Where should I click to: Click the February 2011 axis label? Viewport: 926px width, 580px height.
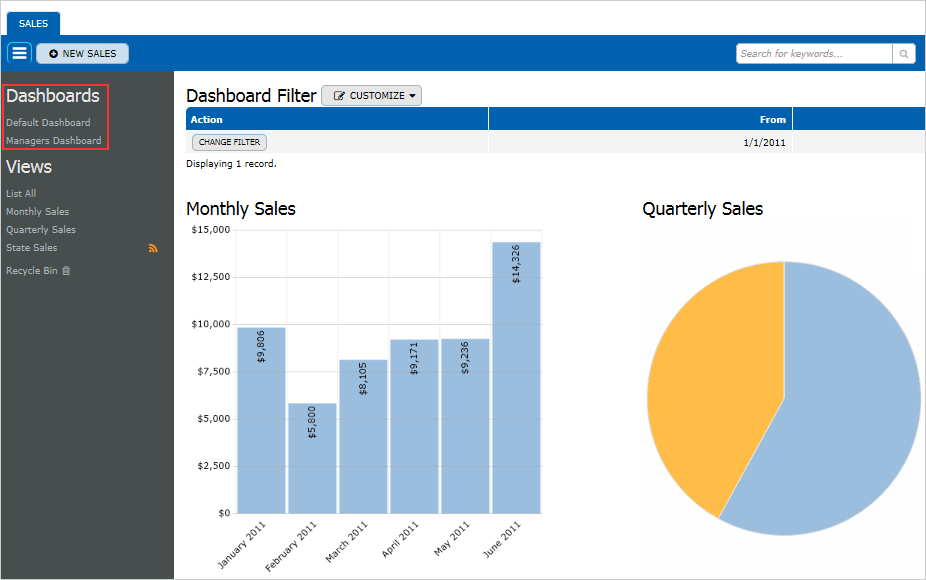point(291,547)
